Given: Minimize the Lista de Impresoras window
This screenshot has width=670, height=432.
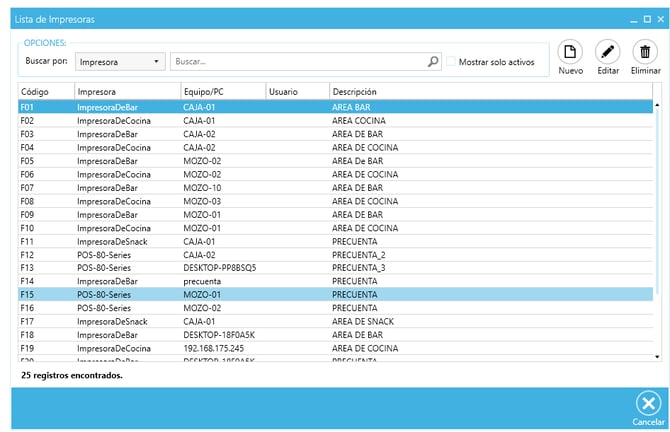Looking at the screenshot, I should (x=632, y=19).
